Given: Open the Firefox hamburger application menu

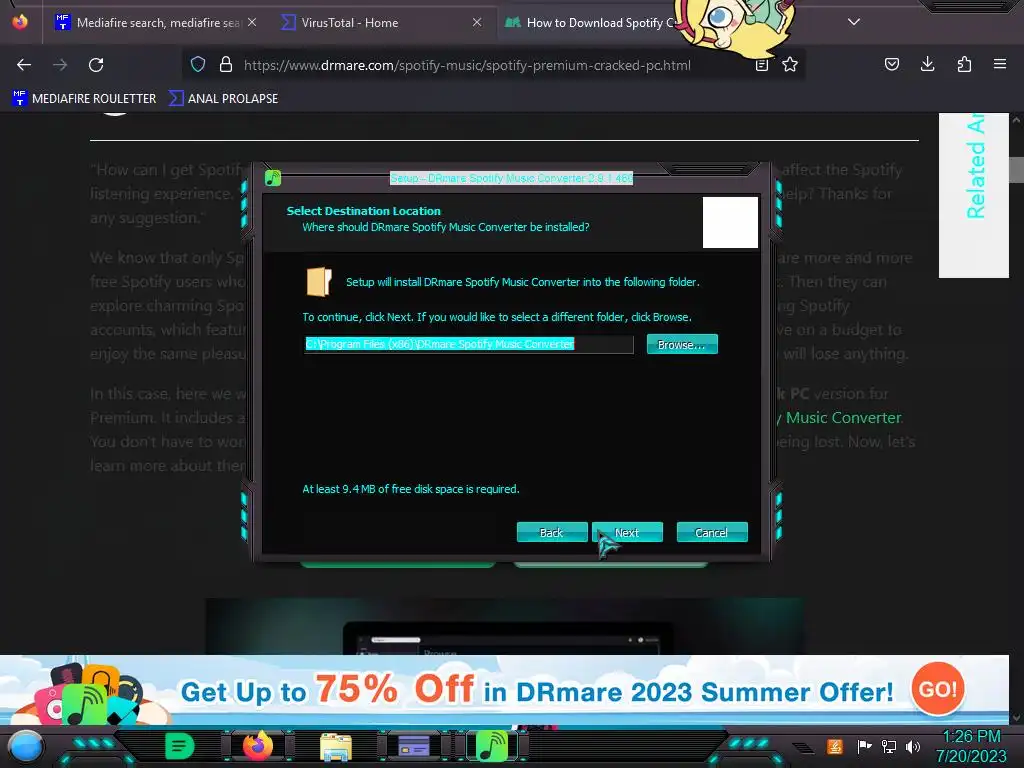Looking at the screenshot, I should [x=1000, y=64].
